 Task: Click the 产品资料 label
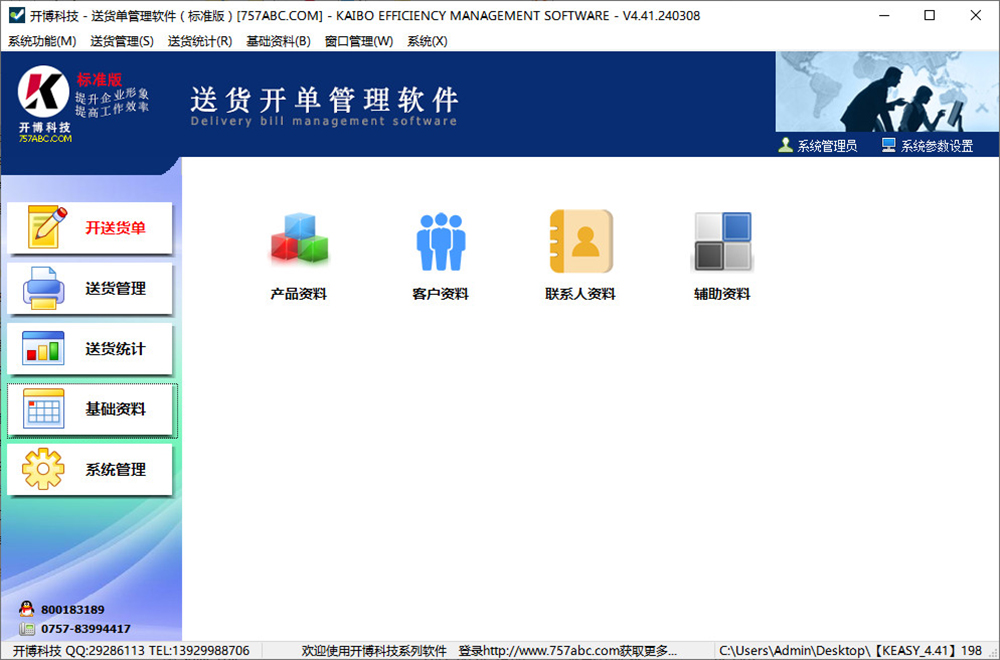tap(298, 294)
